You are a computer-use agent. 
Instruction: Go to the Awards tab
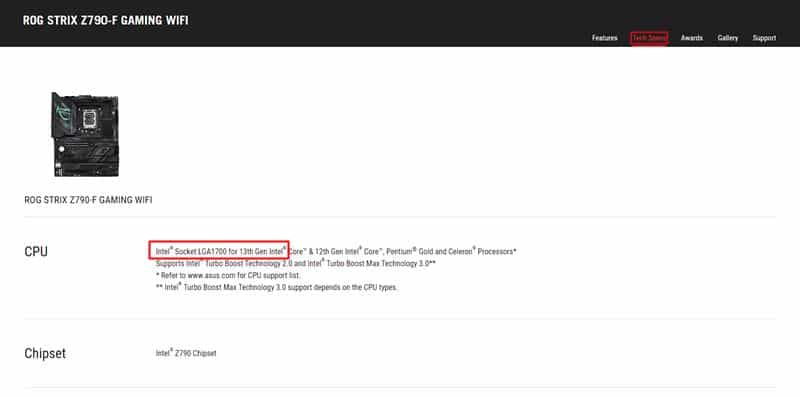click(692, 38)
